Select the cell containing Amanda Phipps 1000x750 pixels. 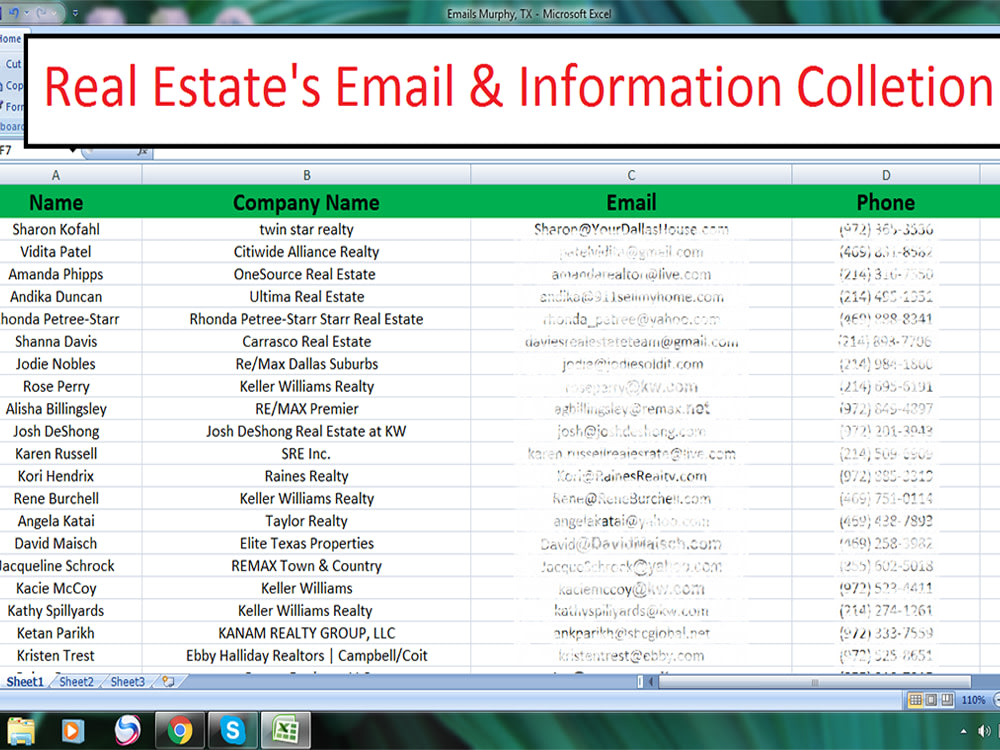pos(56,274)
